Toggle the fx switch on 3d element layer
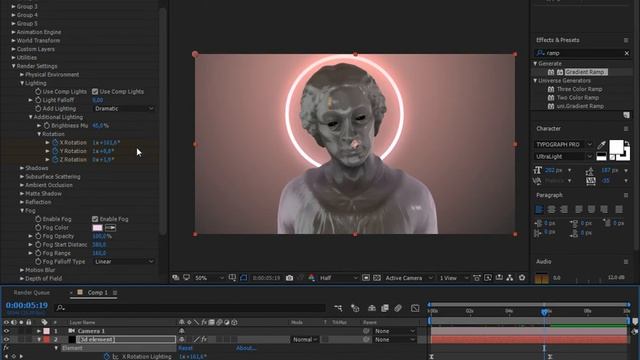 [x=204, y=340]
